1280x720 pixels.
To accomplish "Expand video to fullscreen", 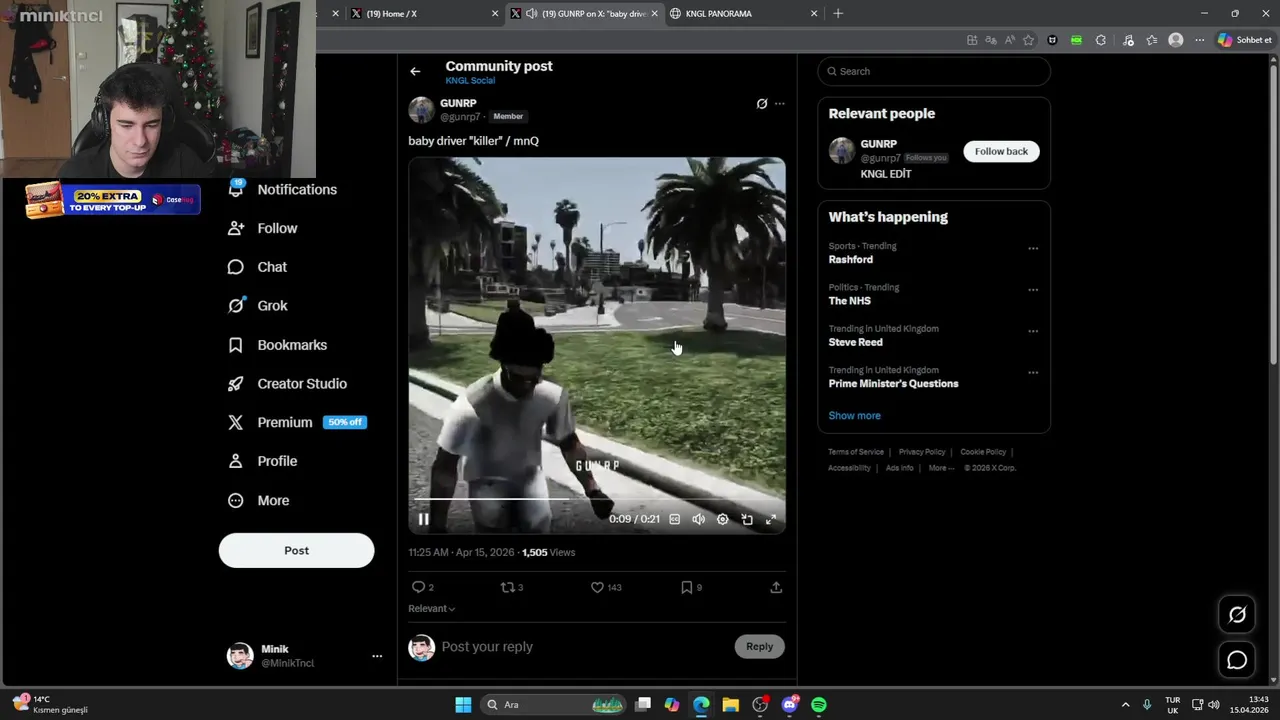I will 771,519.
